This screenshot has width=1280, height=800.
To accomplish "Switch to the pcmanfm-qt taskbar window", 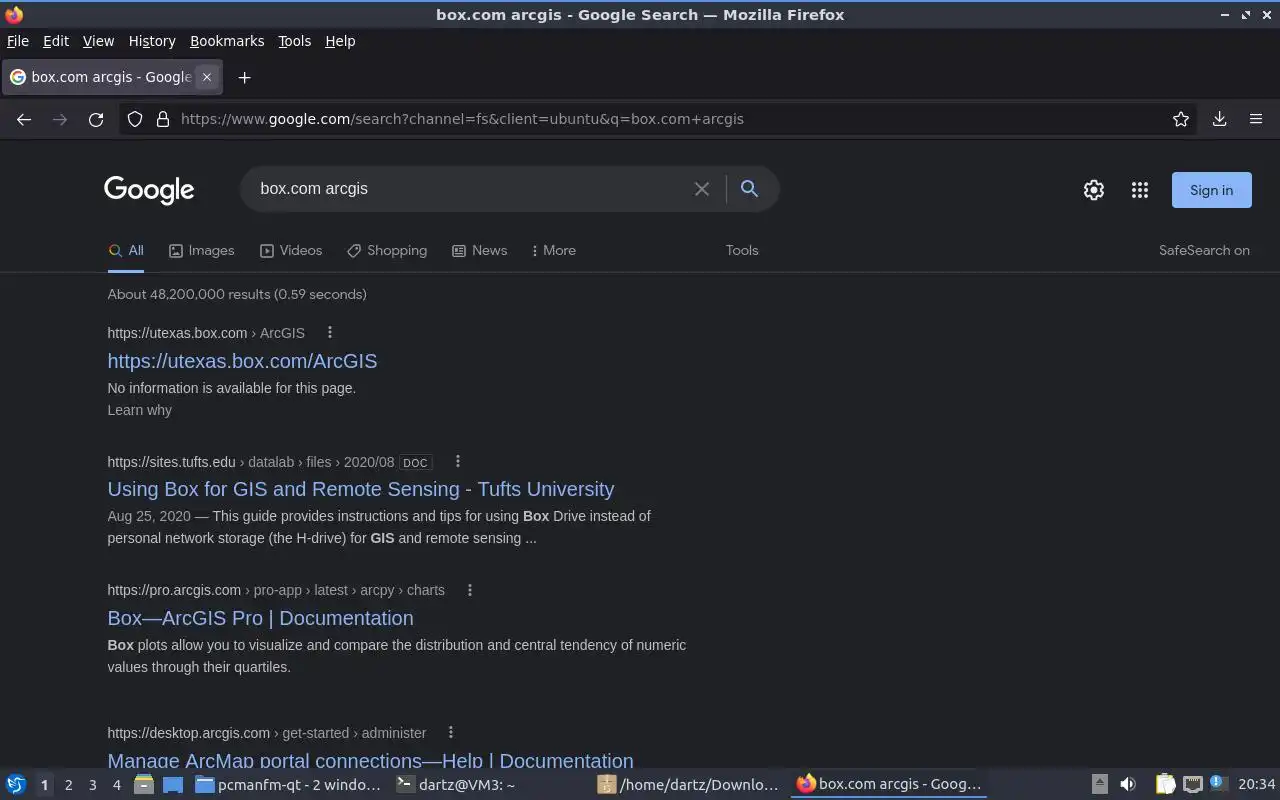I will (x=288, y=785).
